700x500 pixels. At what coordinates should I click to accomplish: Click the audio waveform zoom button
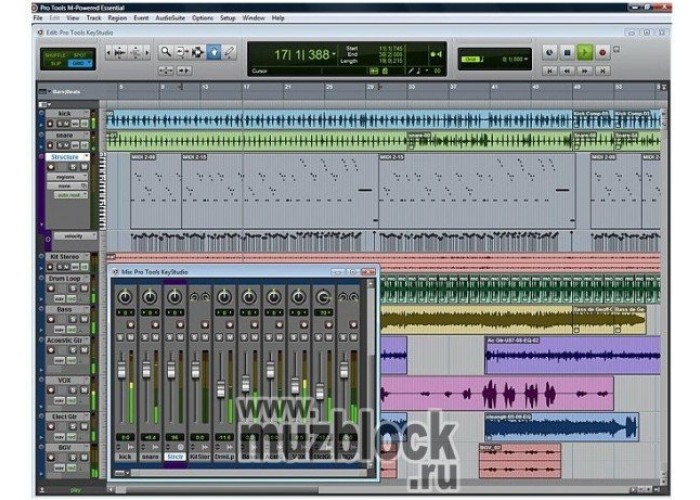click(120, 53)
